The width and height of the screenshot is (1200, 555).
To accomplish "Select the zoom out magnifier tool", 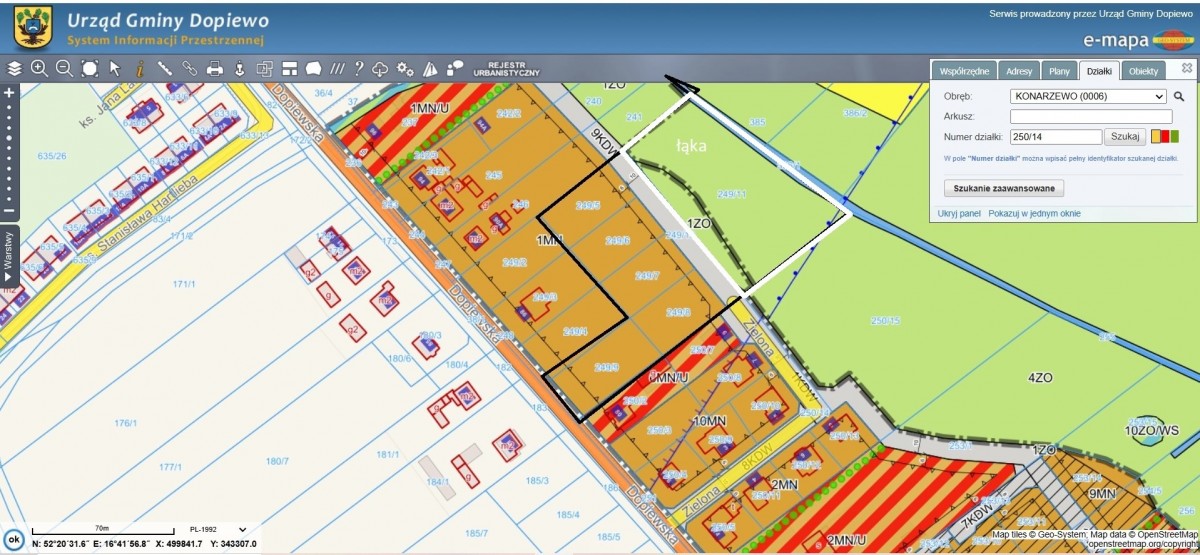I will (64, 69).
